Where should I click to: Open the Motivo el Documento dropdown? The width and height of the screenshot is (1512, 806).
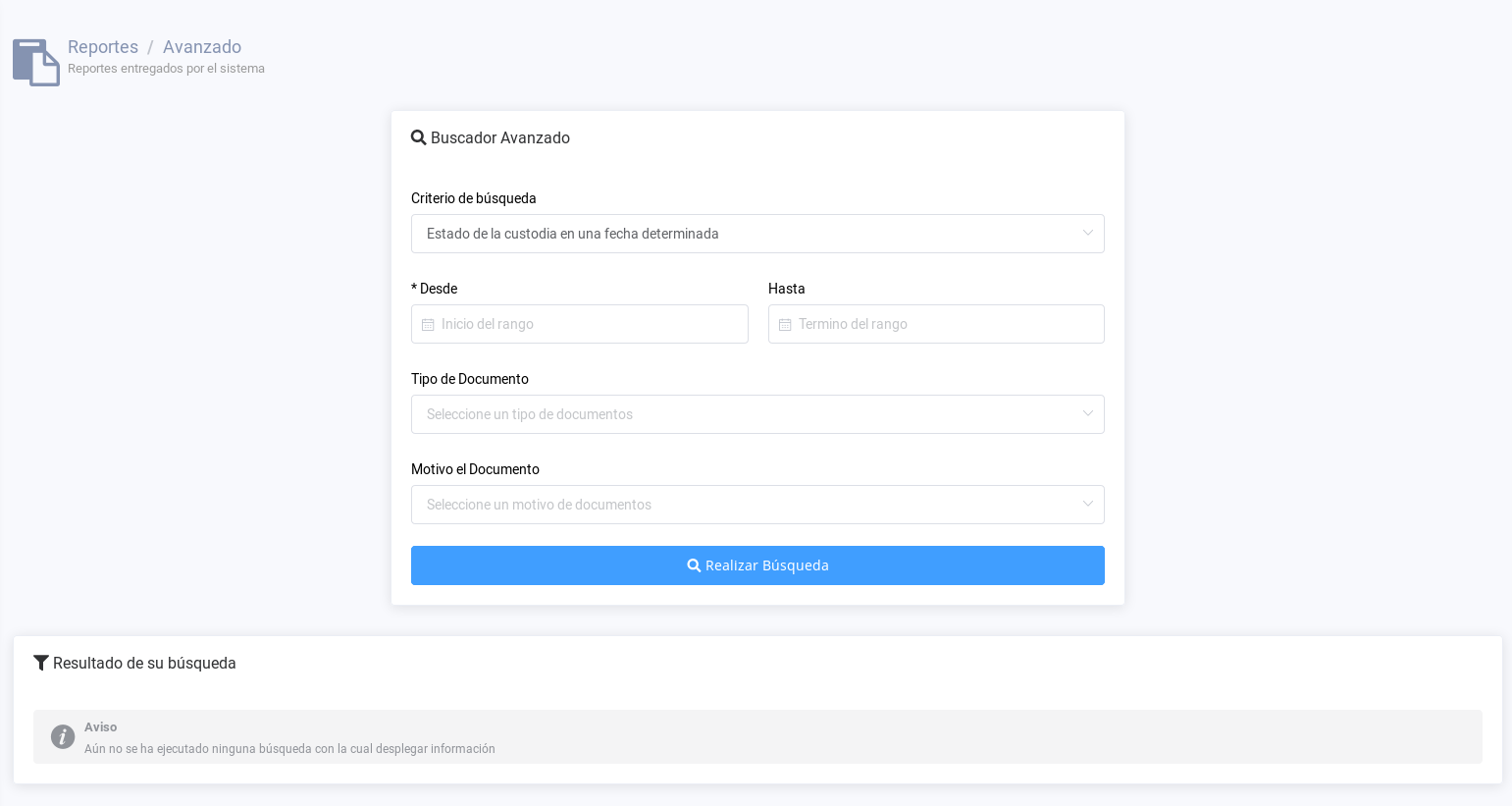pyautogui.click(x=756, y=505)
